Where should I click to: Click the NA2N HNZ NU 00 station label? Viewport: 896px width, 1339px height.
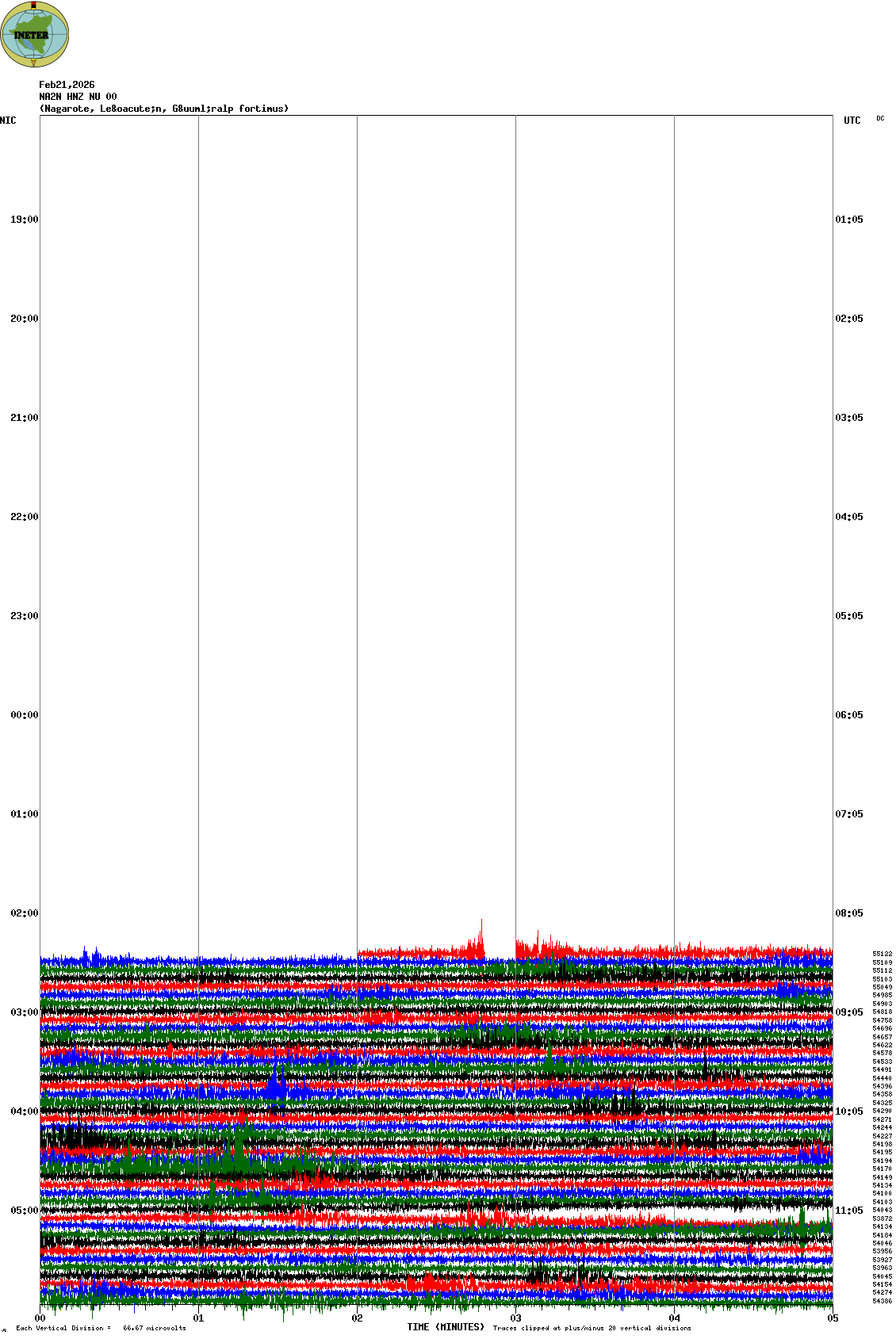tap(78, 97)
